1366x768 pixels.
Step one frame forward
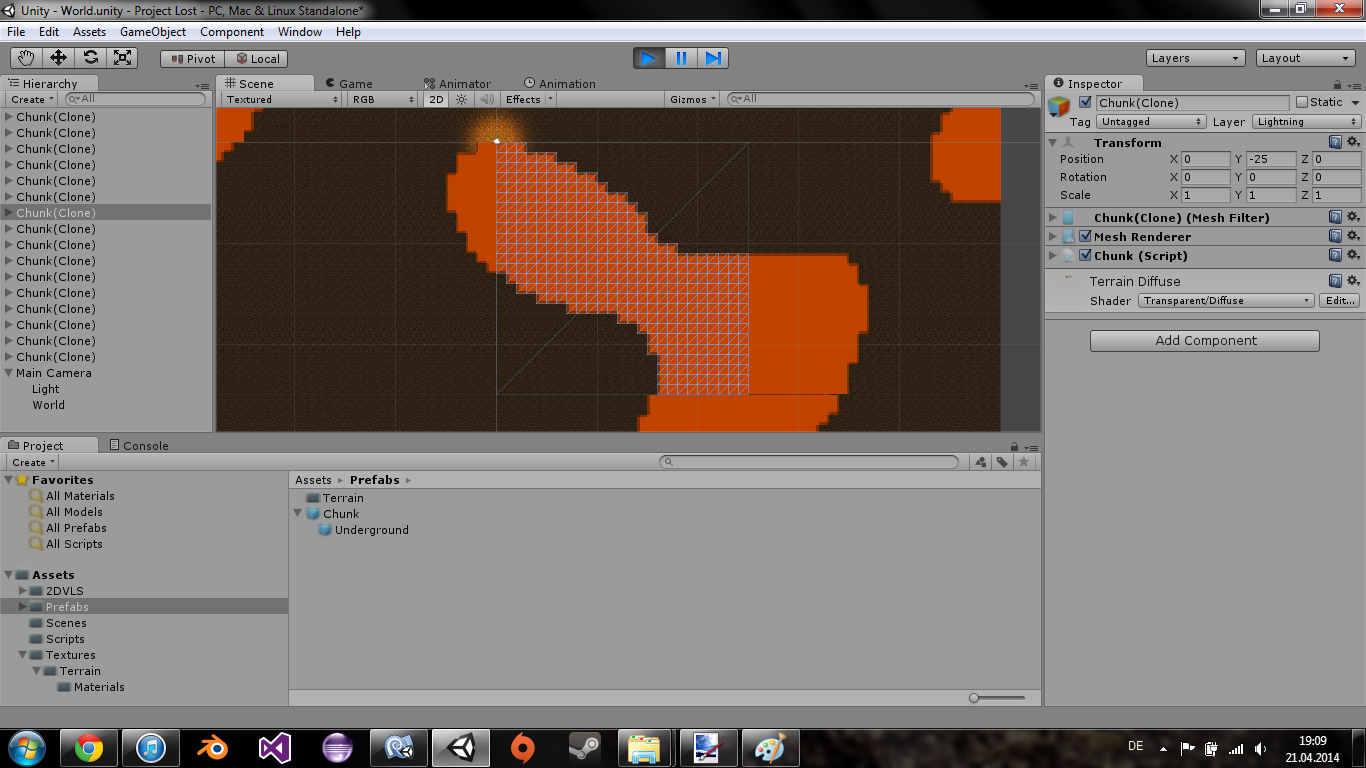[713, 58]
